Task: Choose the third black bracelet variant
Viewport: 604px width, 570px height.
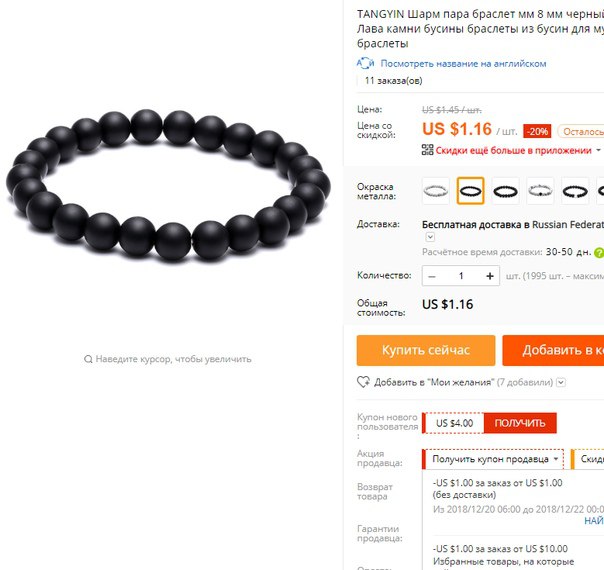Action: pyautogui.click(x=506, y=191)
